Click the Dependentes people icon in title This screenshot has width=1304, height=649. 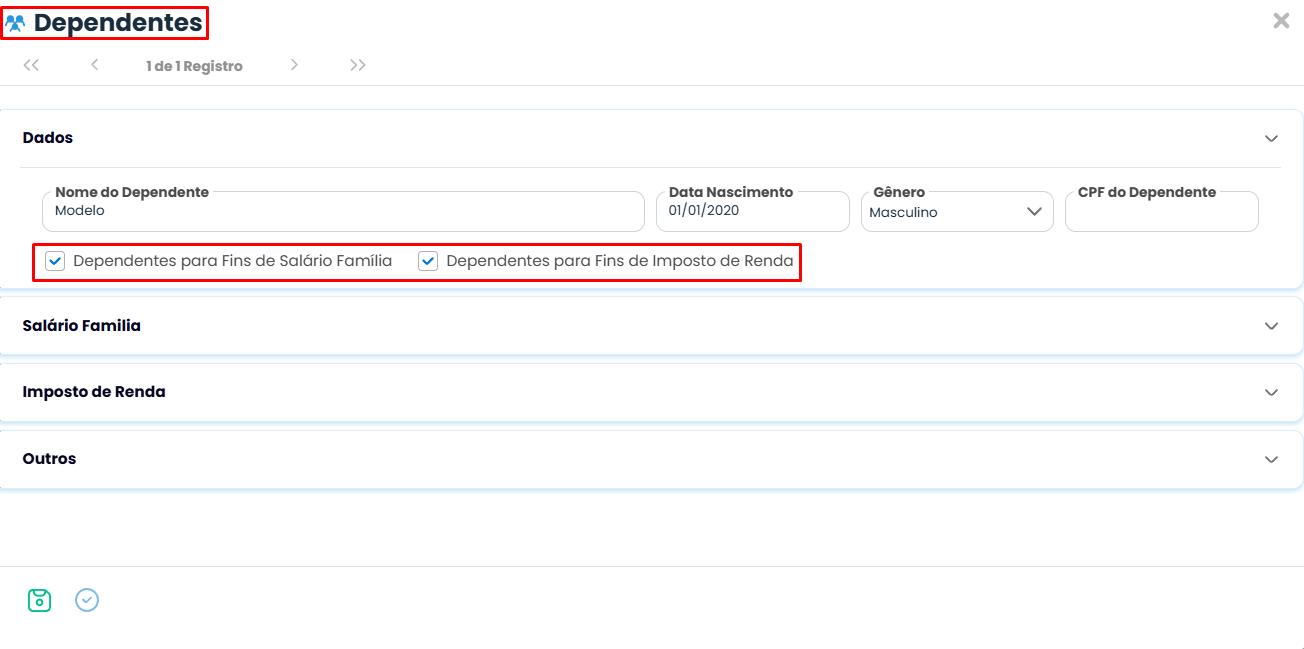15,22
